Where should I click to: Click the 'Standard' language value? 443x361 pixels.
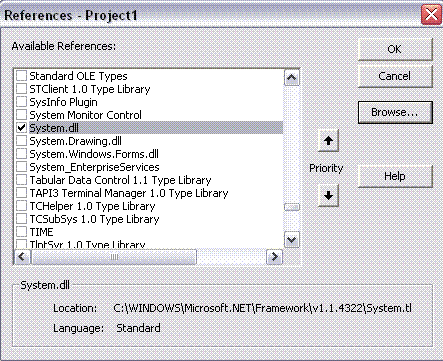(138, 328)
